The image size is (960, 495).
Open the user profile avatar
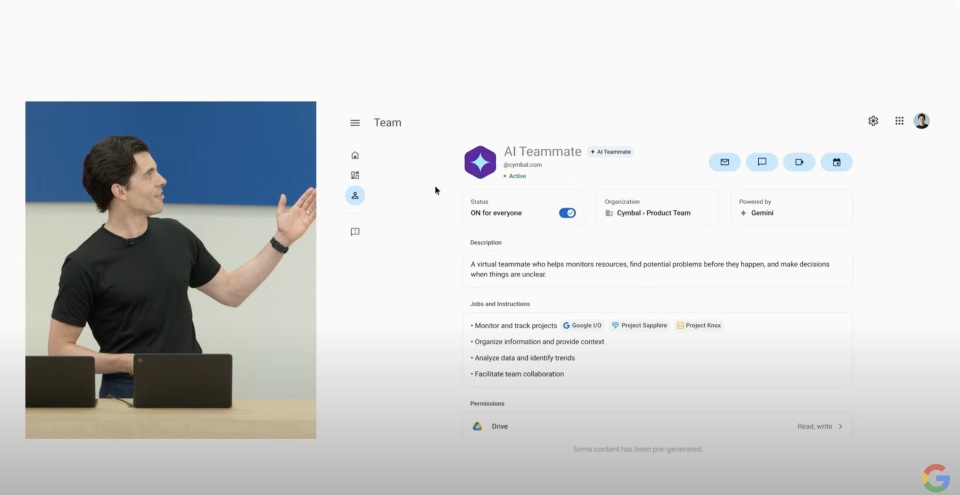pos(921,121)
